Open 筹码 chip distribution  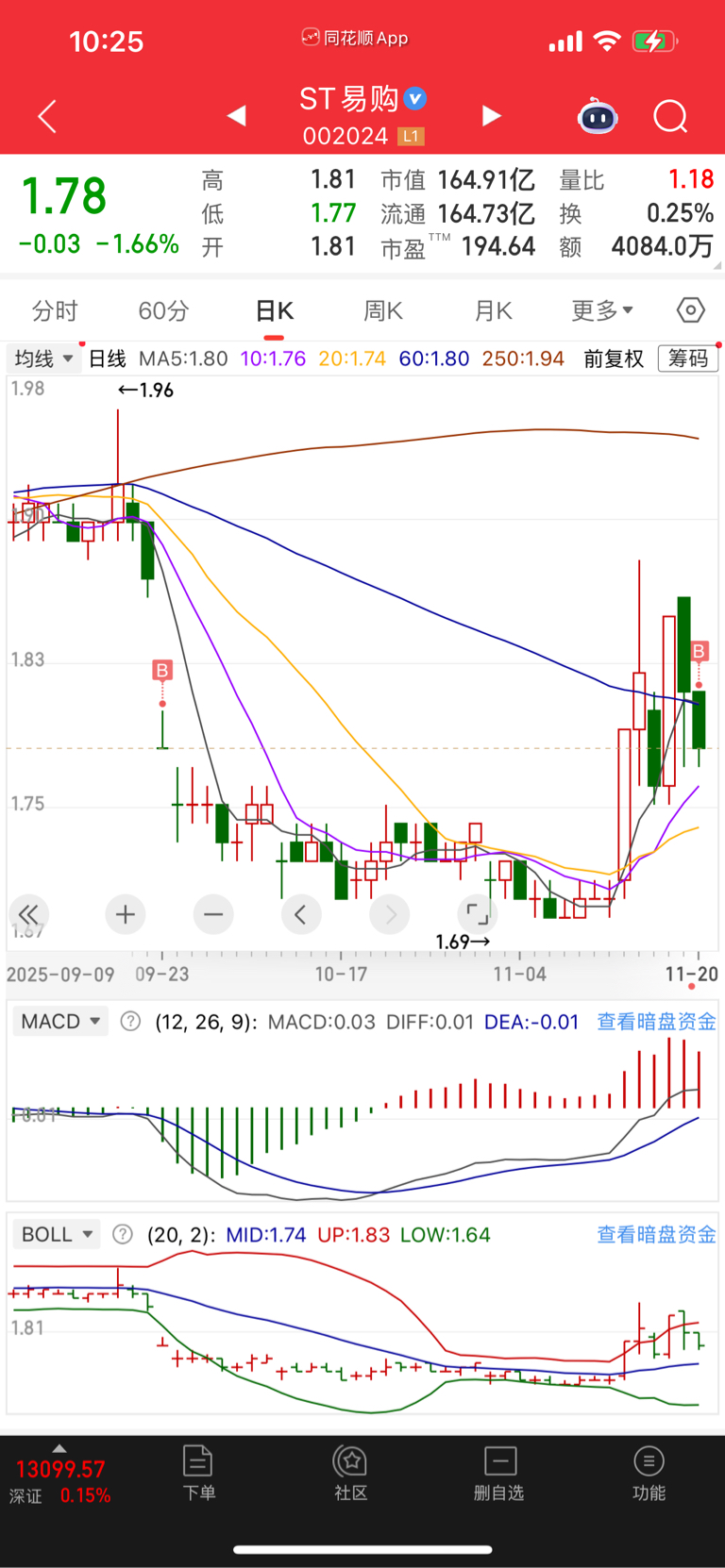click(688, 359)
